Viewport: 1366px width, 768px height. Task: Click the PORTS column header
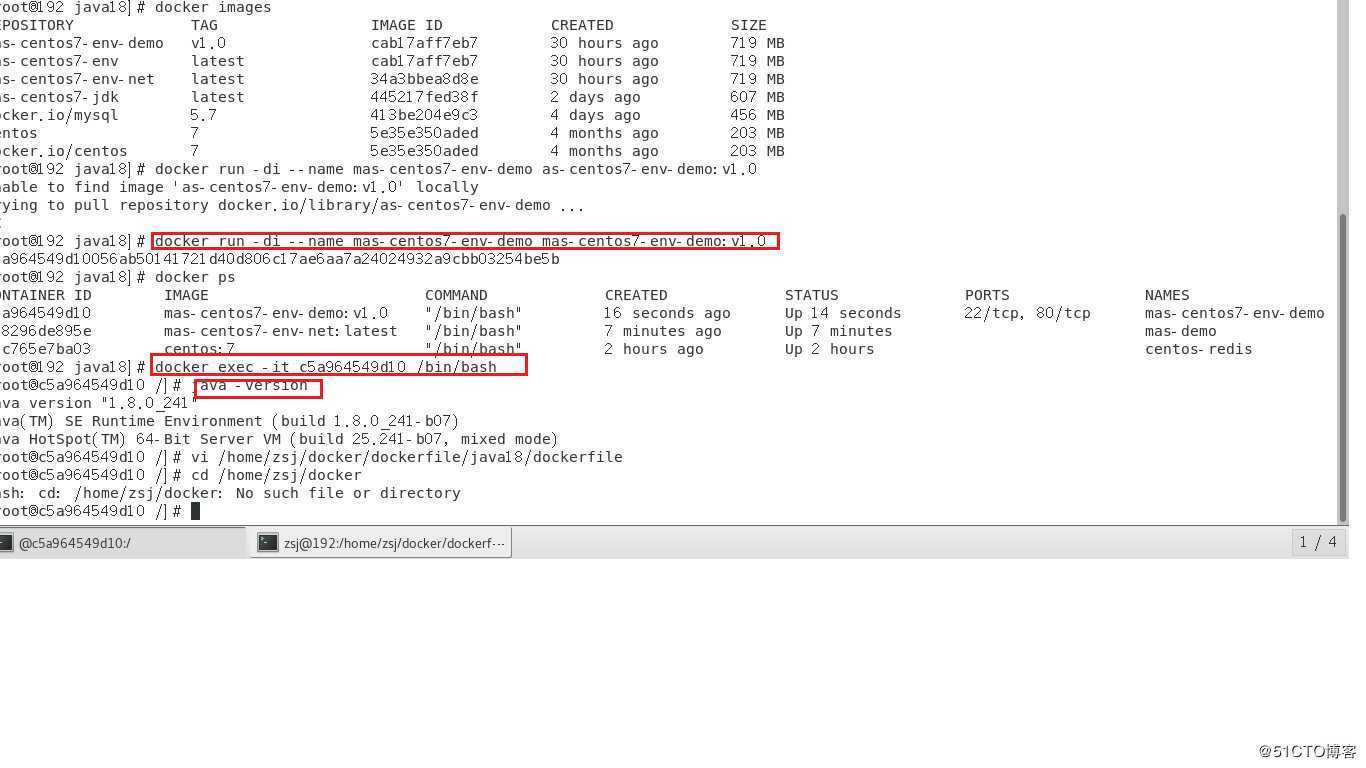(x=987, y=295)
